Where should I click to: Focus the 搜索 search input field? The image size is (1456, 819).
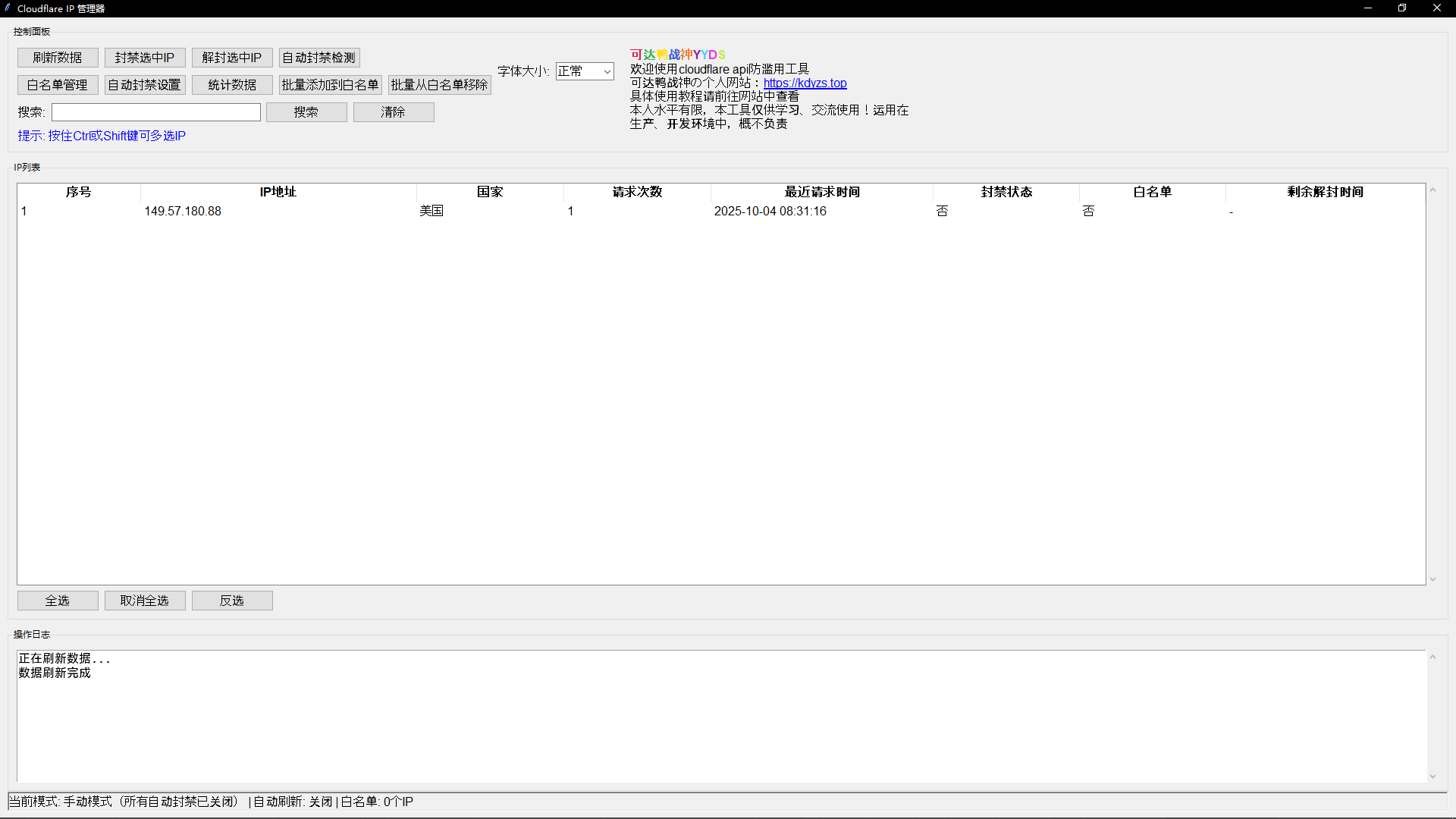[x=156, y=112]
